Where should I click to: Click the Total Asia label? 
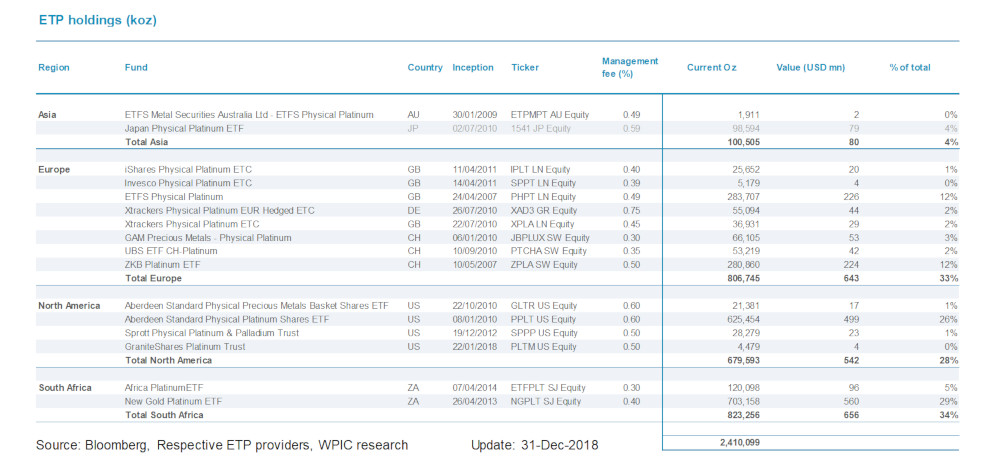click(146, 142)
